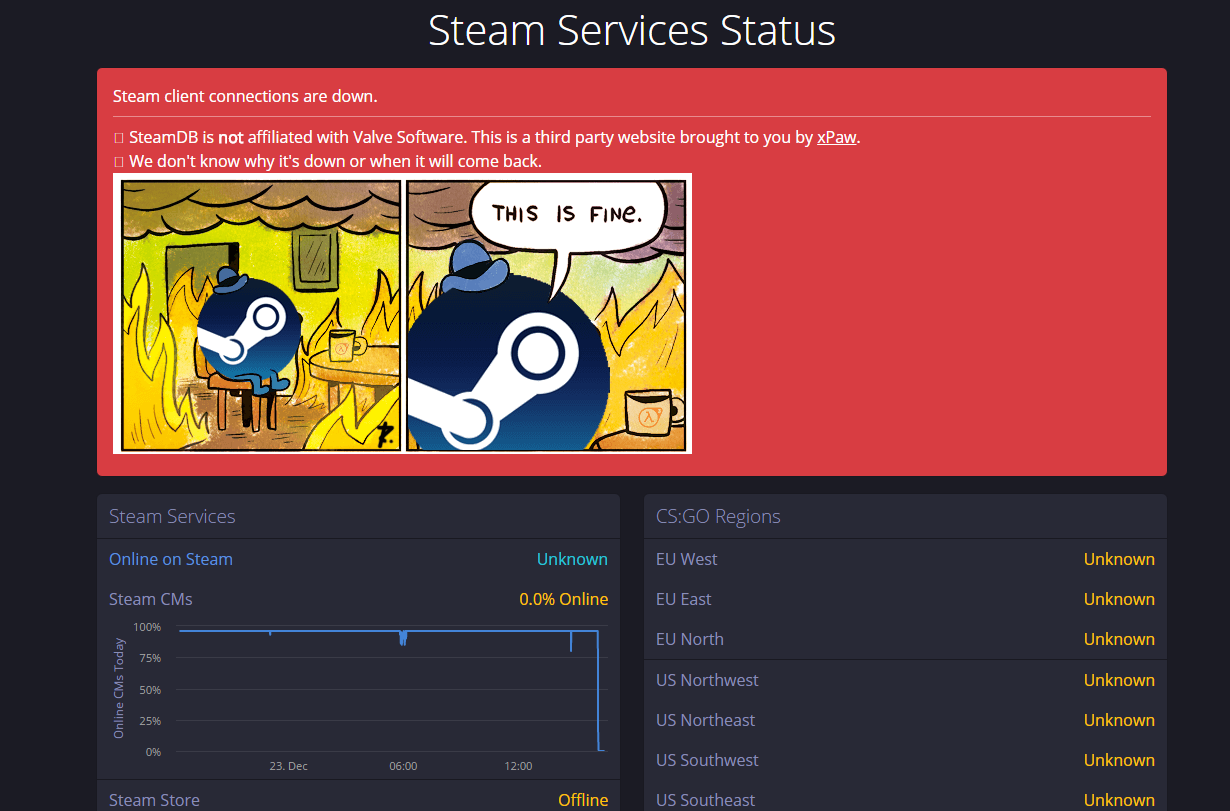Click the Steam Store row label
Screen dimensions: 1230x811
coord(154,800)
